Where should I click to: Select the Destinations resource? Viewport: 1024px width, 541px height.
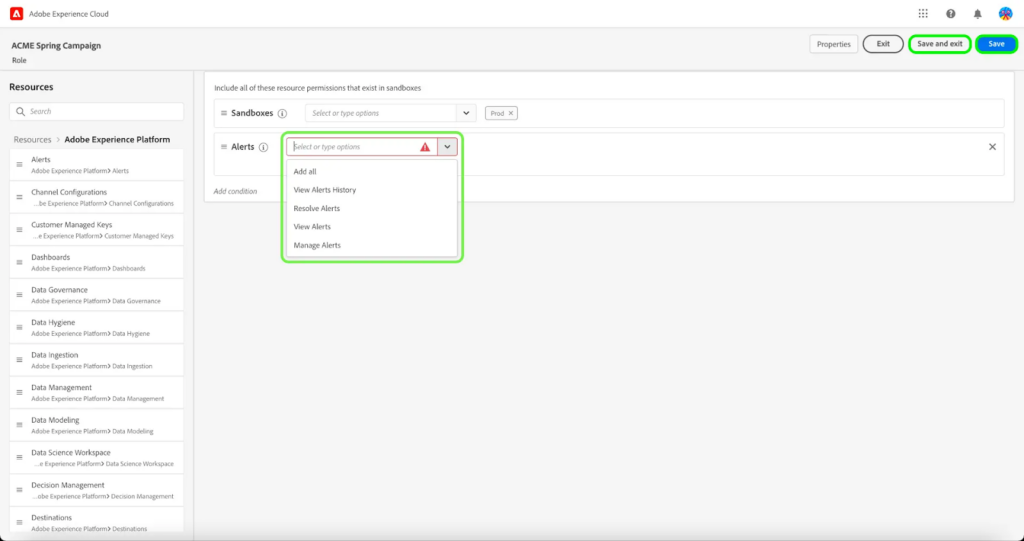click(97, 521)
